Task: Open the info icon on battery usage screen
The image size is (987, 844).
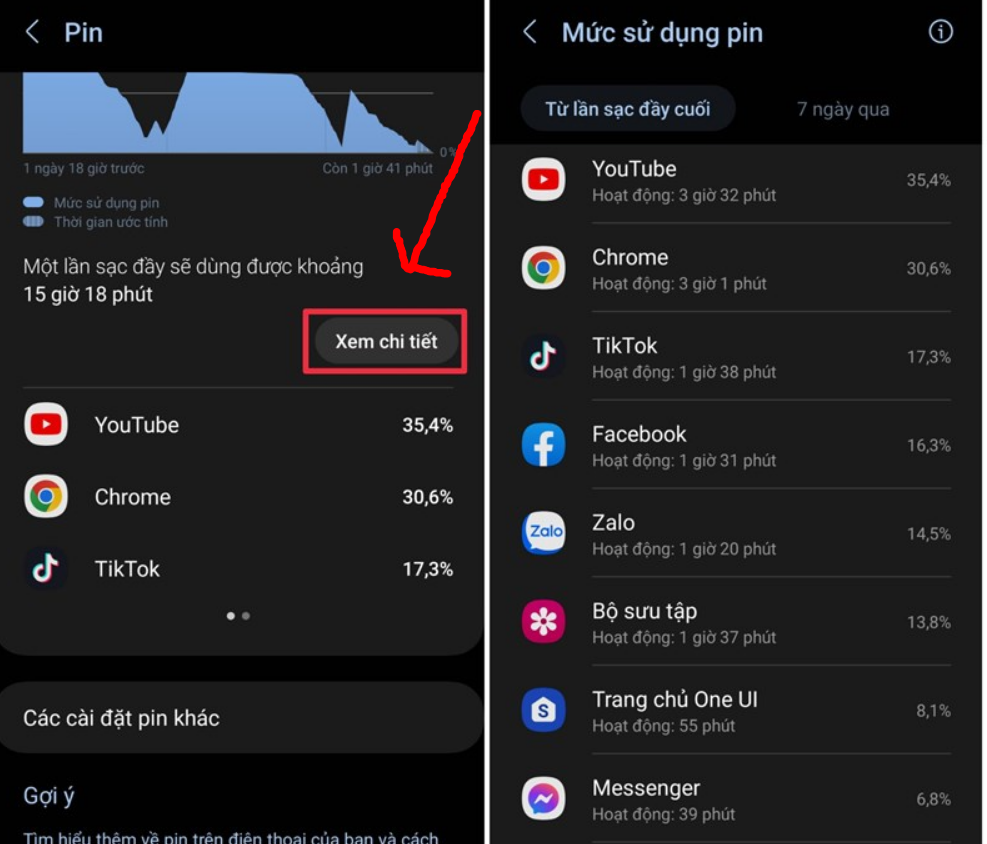Action: pos(940,31)
